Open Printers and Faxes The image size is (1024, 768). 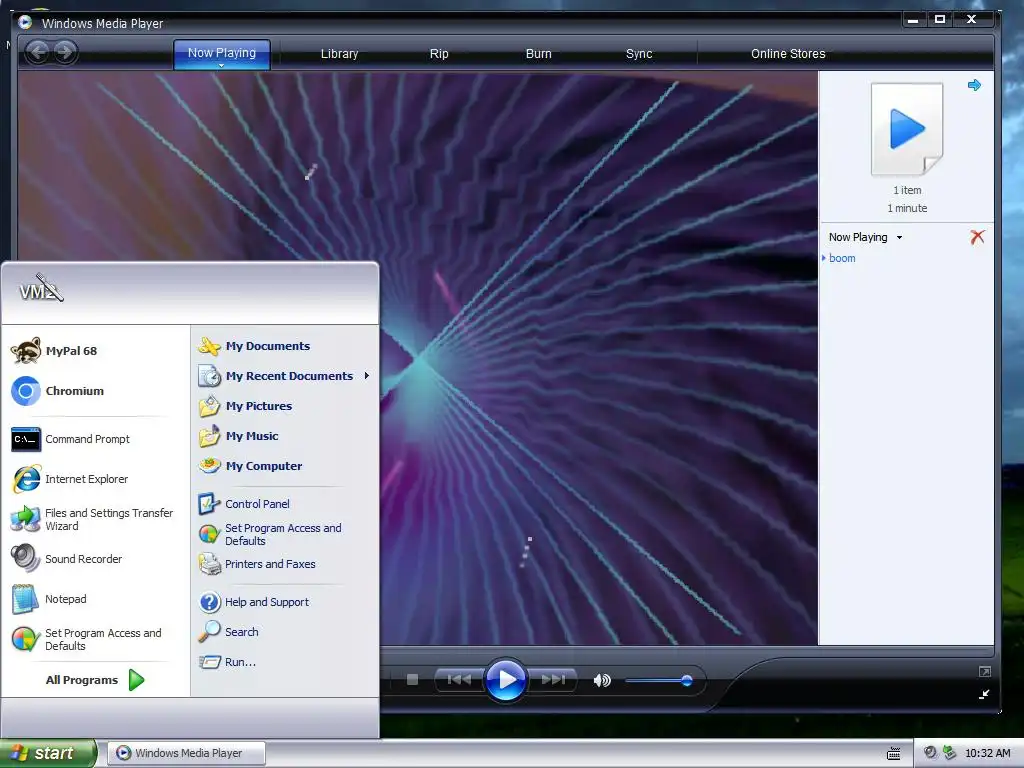tap(285, 564)
